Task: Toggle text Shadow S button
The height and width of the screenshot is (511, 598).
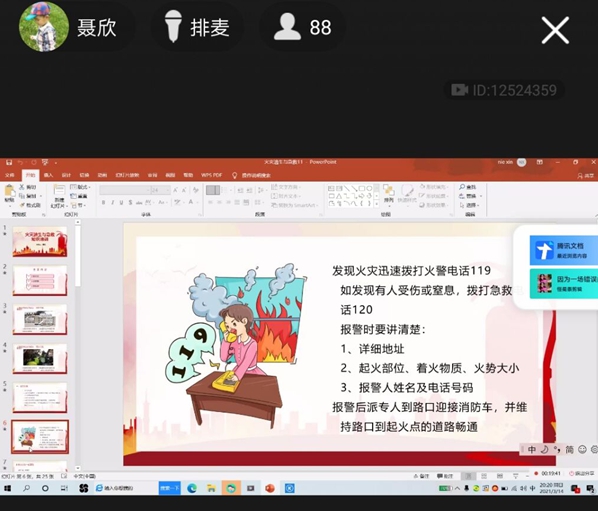Action: [130, 202]
